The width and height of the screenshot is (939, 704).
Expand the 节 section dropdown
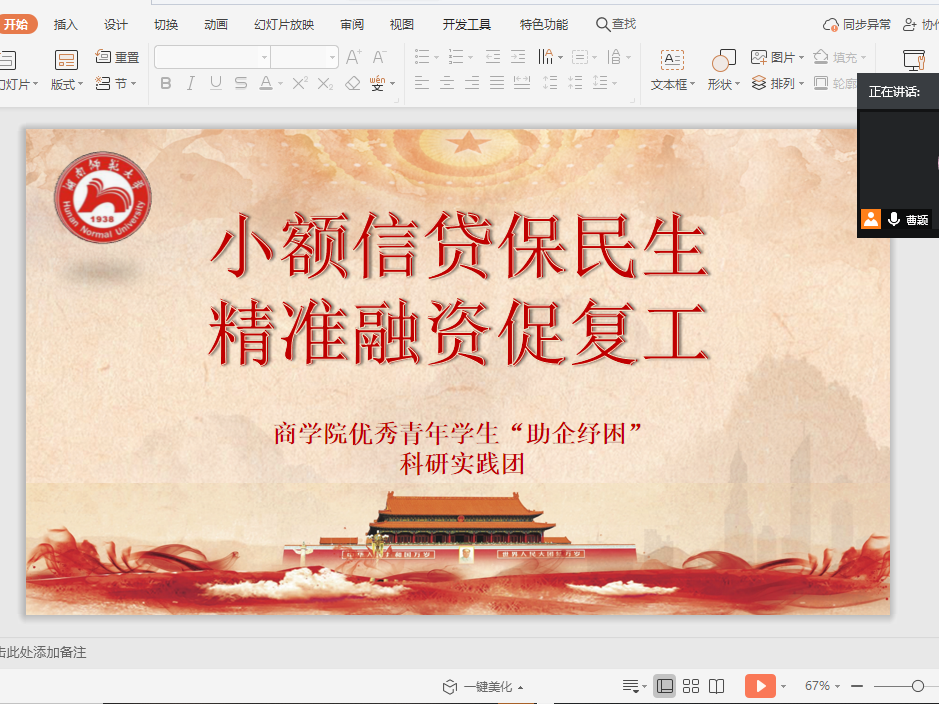134,84
